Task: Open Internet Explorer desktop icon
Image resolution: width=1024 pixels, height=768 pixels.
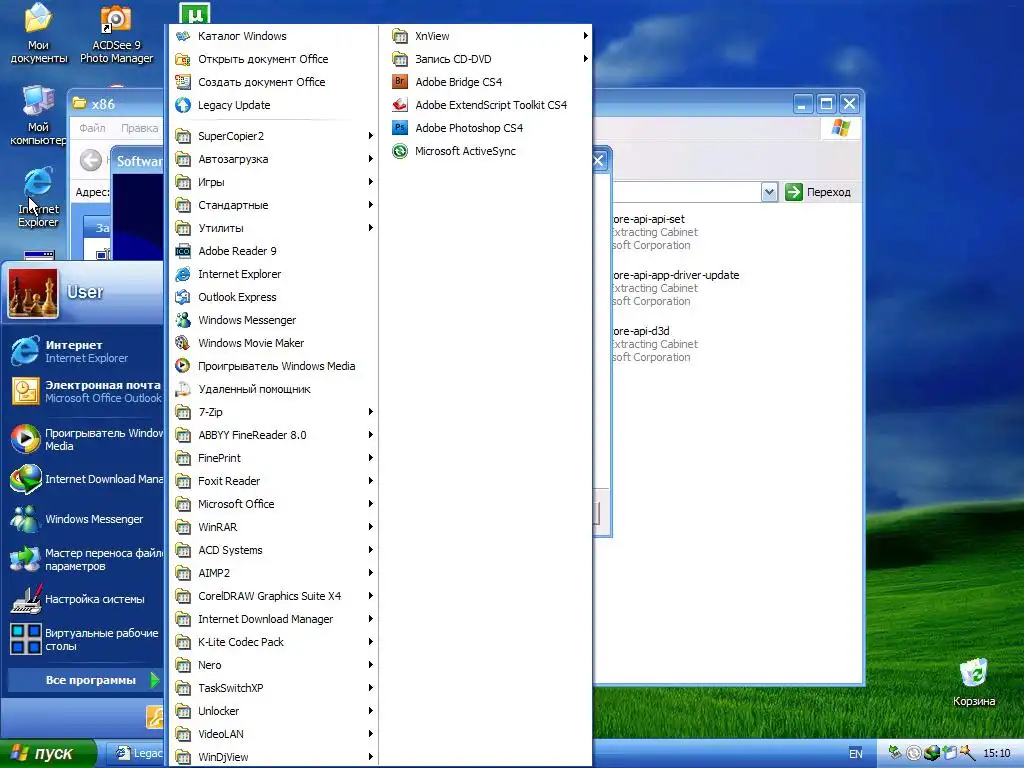Action: tap(39, 197)
